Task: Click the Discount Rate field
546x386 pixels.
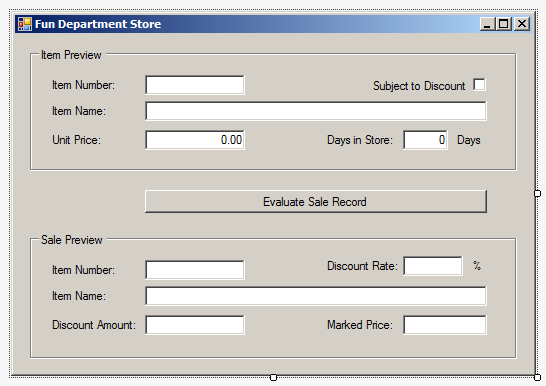Action: pos(433,266)
